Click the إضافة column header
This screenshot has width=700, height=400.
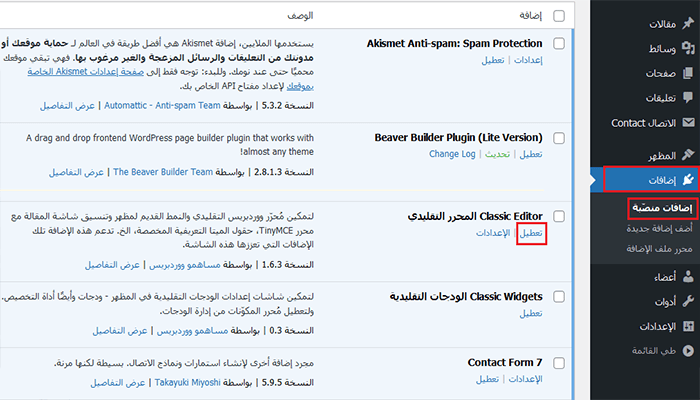tap(530, 16)
